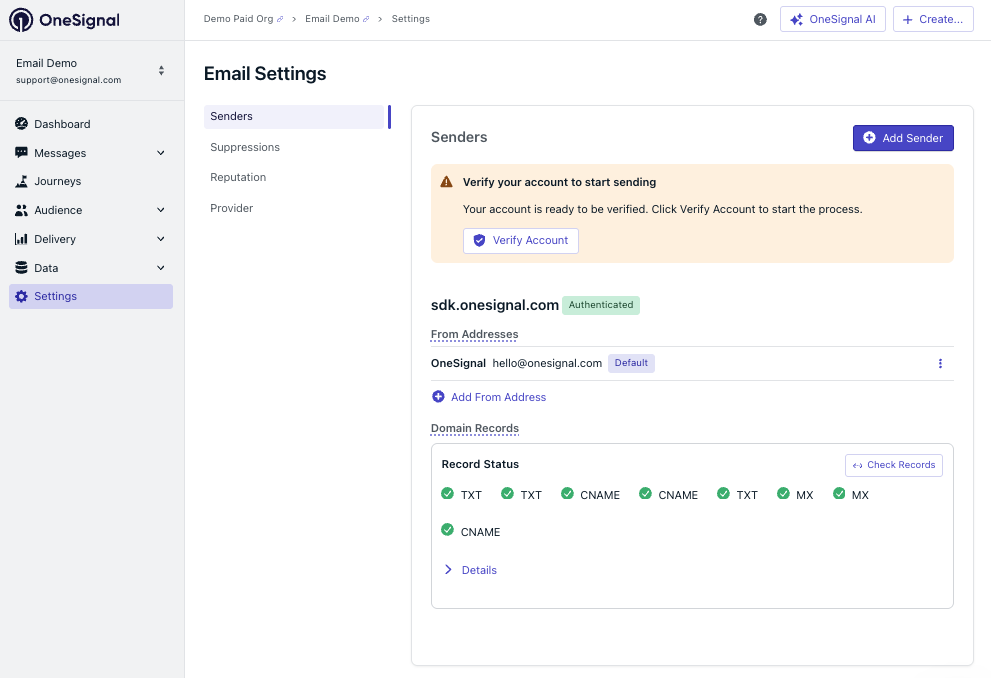Click the Audience people icon

tap(21, 210)
